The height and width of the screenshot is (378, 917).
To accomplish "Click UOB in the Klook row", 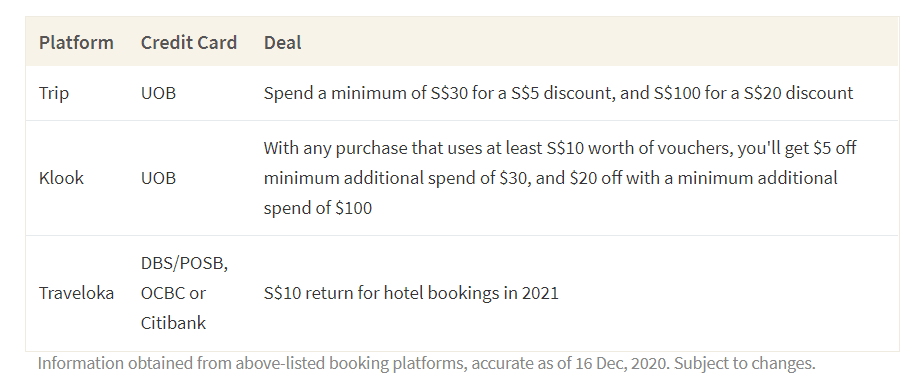I will click(x=158, y=178).
